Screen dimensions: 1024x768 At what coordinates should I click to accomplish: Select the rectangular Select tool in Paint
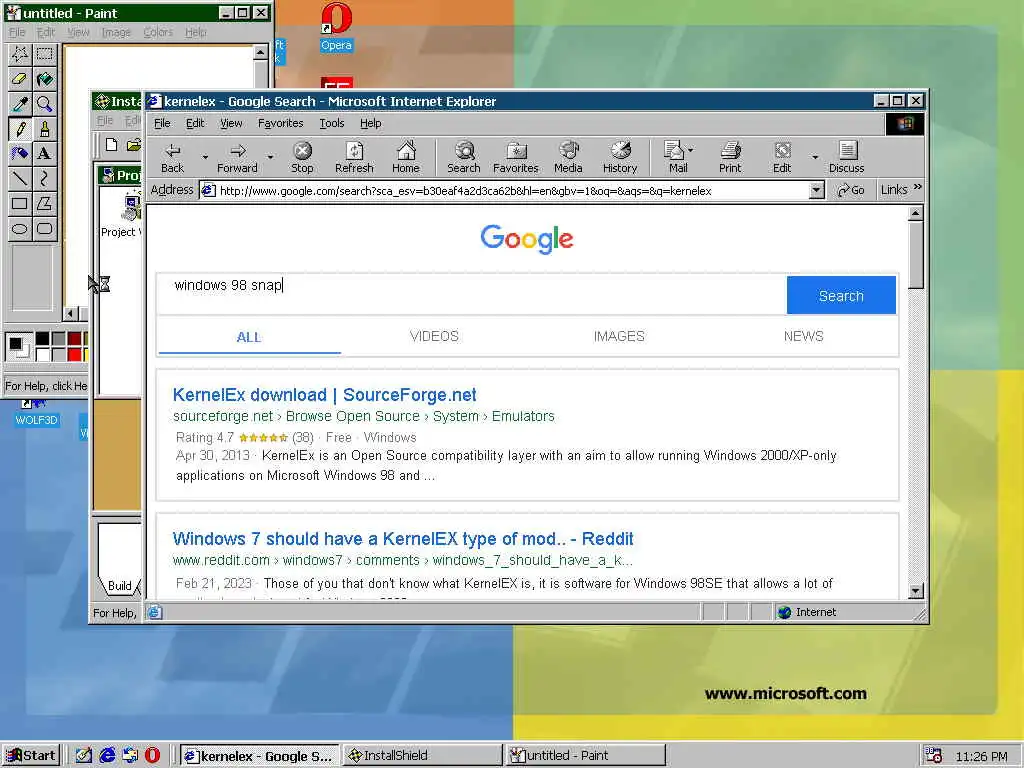point(44,54)
